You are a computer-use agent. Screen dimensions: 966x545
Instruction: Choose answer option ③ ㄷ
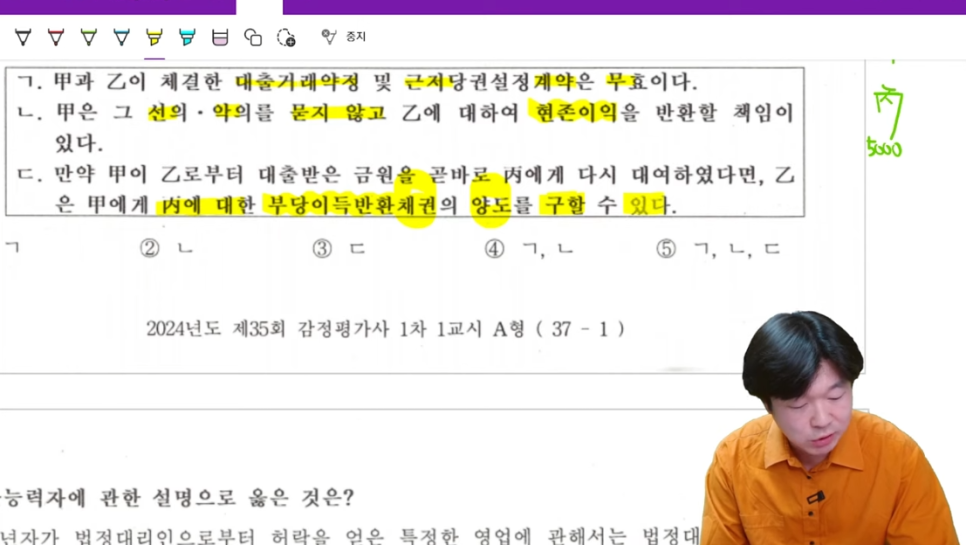[338, 249]
